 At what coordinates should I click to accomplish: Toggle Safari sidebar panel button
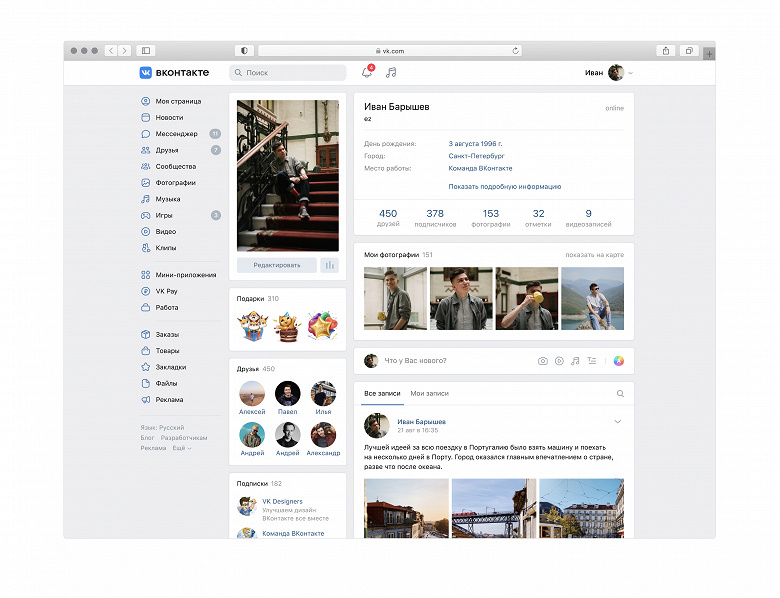[146, 51]
